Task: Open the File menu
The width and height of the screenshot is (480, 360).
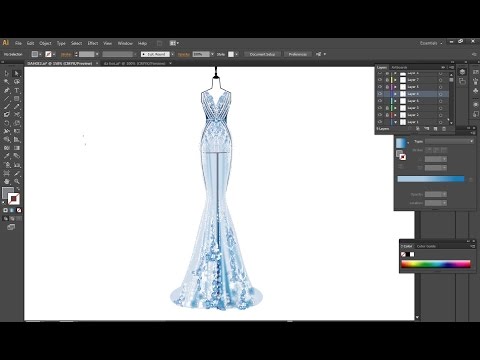Action: click(x=18, y=43)
